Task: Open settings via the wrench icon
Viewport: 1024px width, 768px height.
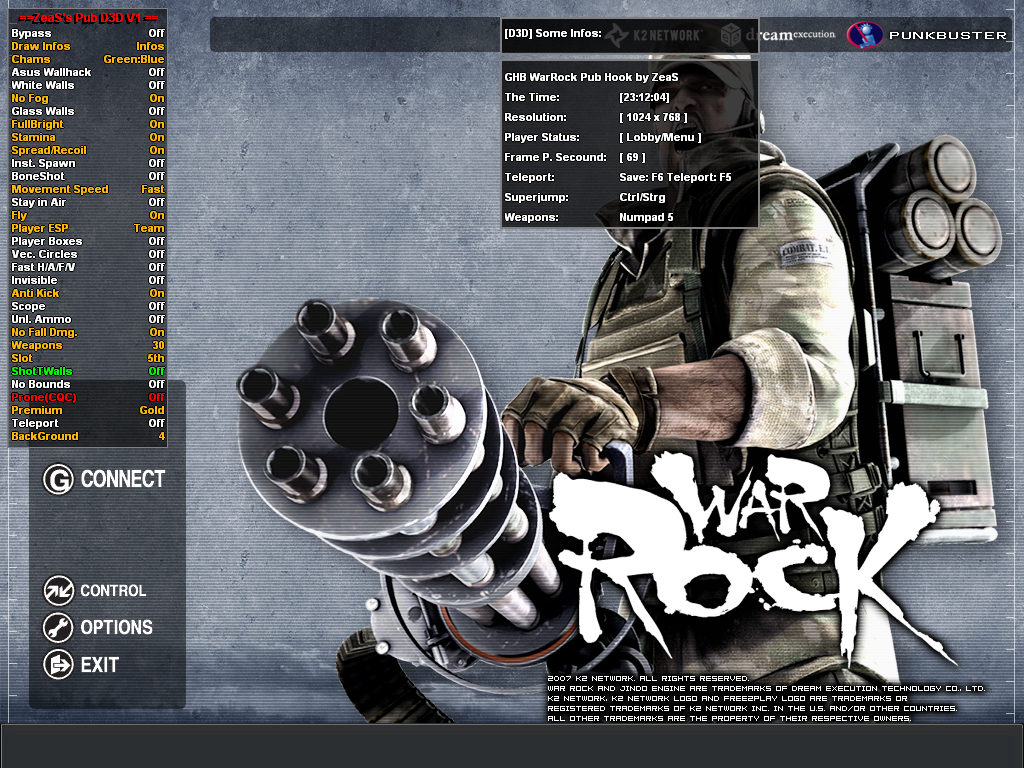Action: [x=58, y=628]
